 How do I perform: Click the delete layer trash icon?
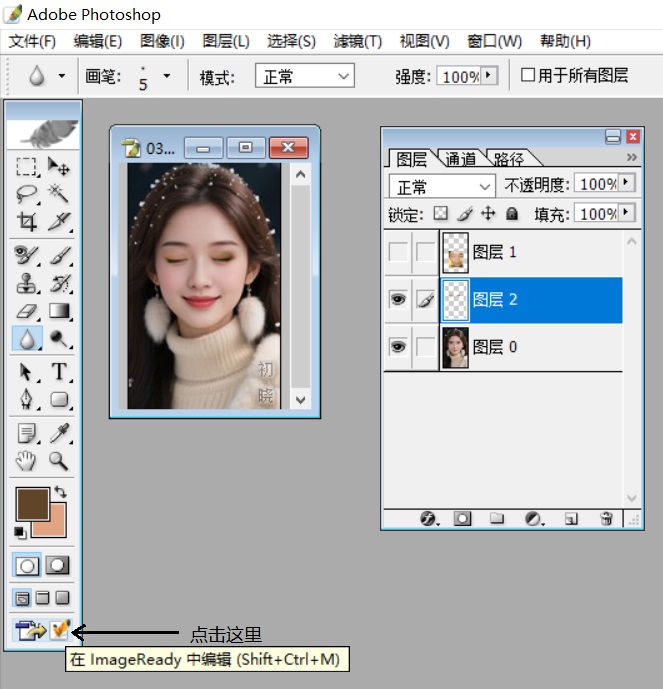point(606,519)
